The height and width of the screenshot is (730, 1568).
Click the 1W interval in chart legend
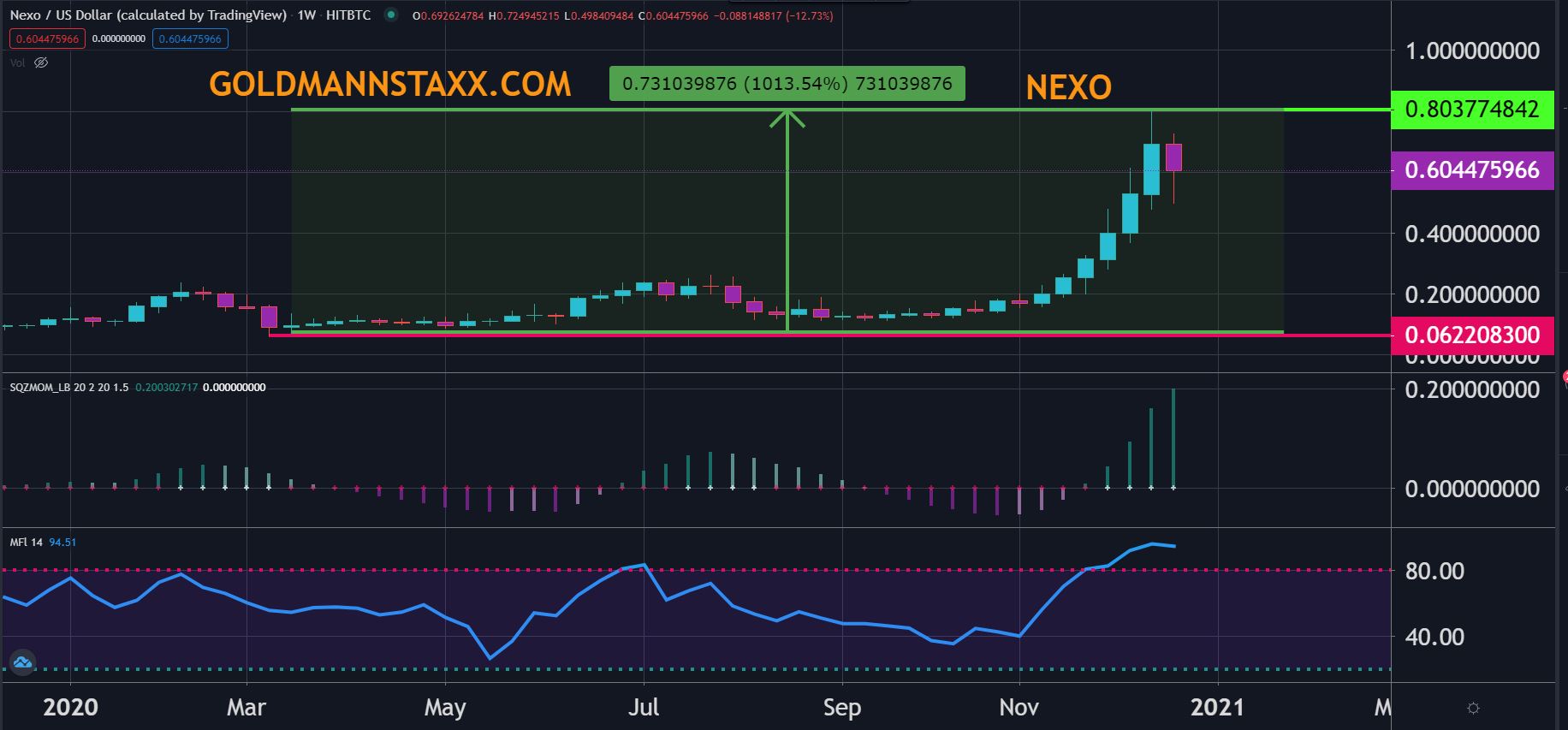click(306, 15)
